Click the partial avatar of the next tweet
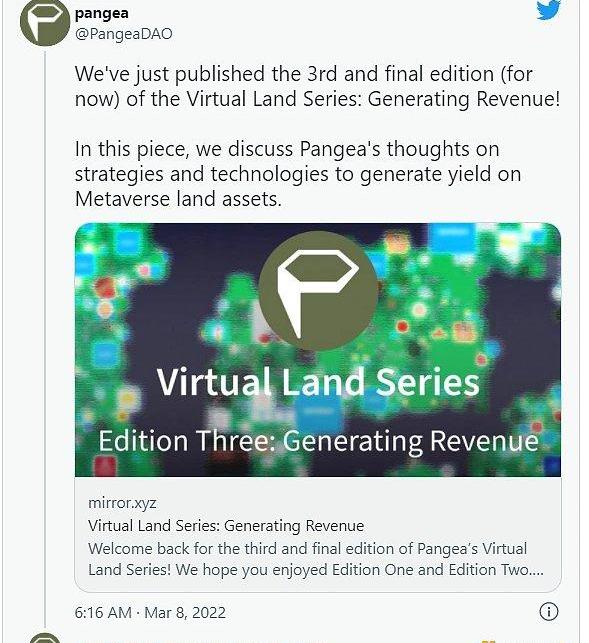The image size is (589, 643). pos(45,638)
